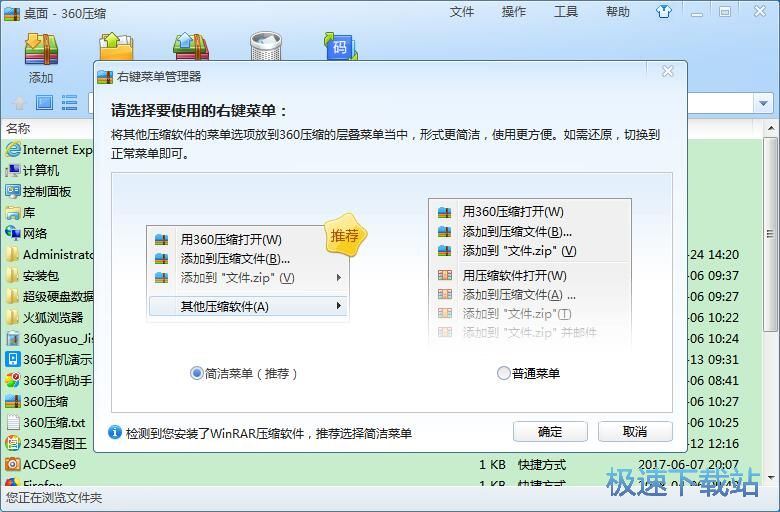Image resolution: width=780 pixels, height=512 pixels.
Task: Click 添加到 "文件.zip" (V) in normal menu preview
Action: point(519,250)
